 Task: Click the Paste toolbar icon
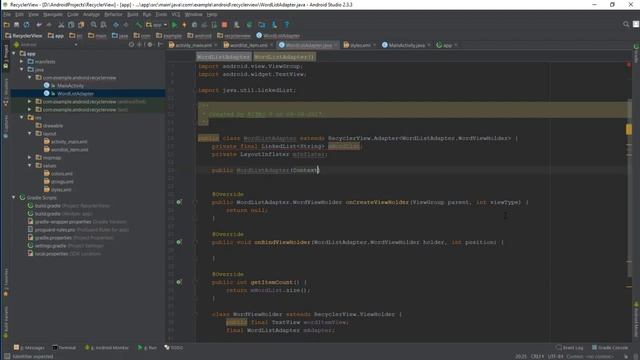(x=81, y=25)
